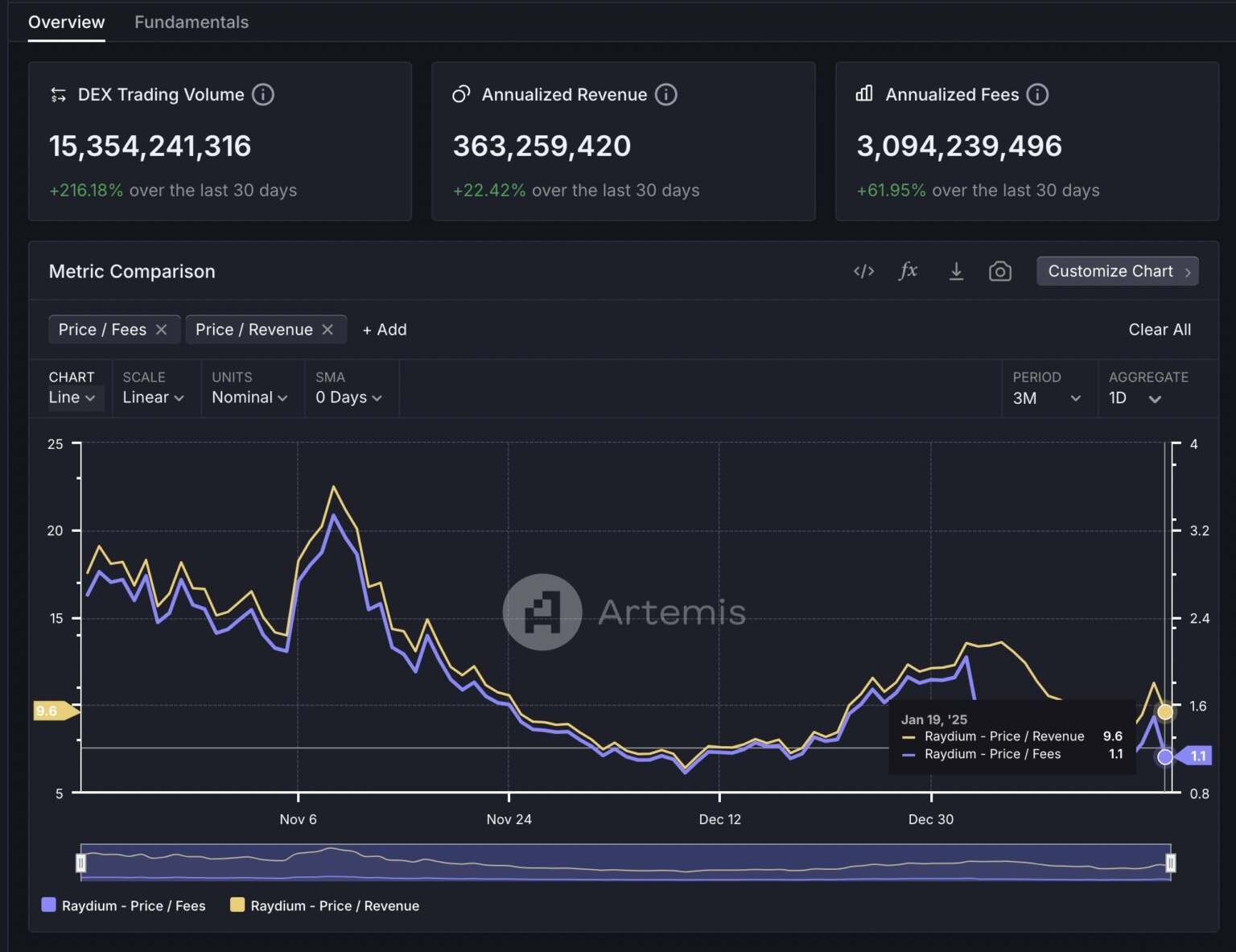Open the Units Nominal dropdown

pyautogui.click(x=249, y=398)
